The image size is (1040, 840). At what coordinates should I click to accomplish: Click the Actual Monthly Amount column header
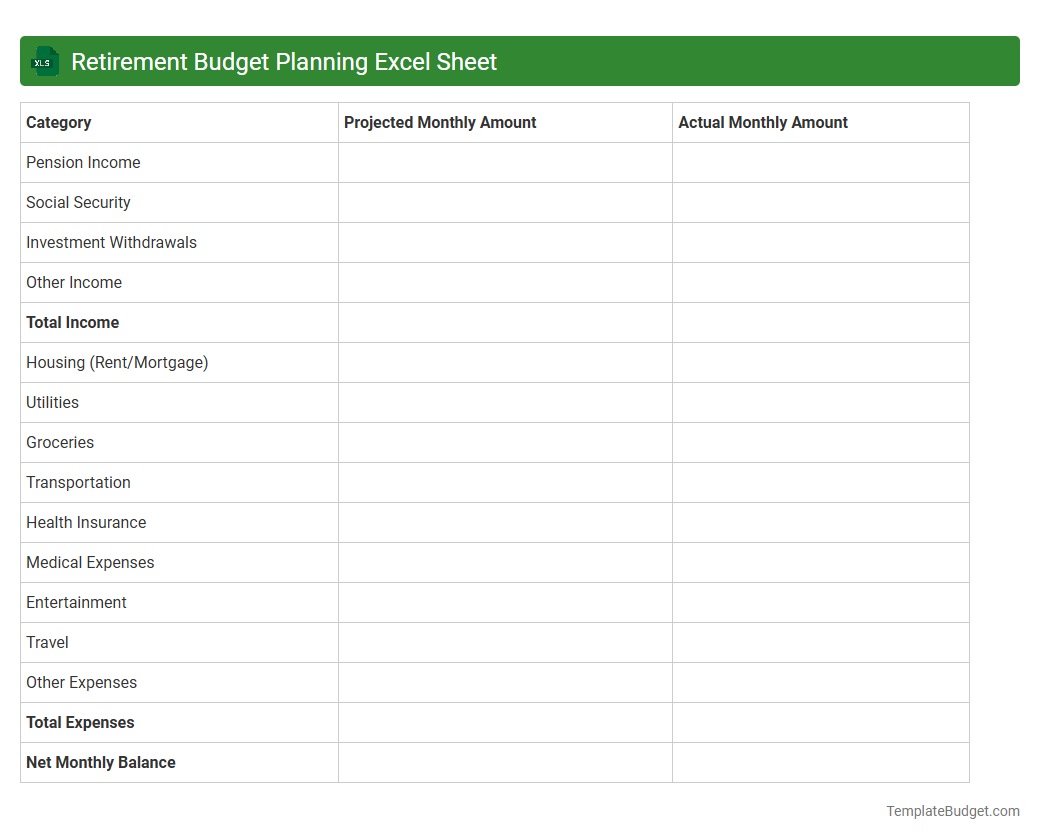click(x=763, y=122)
